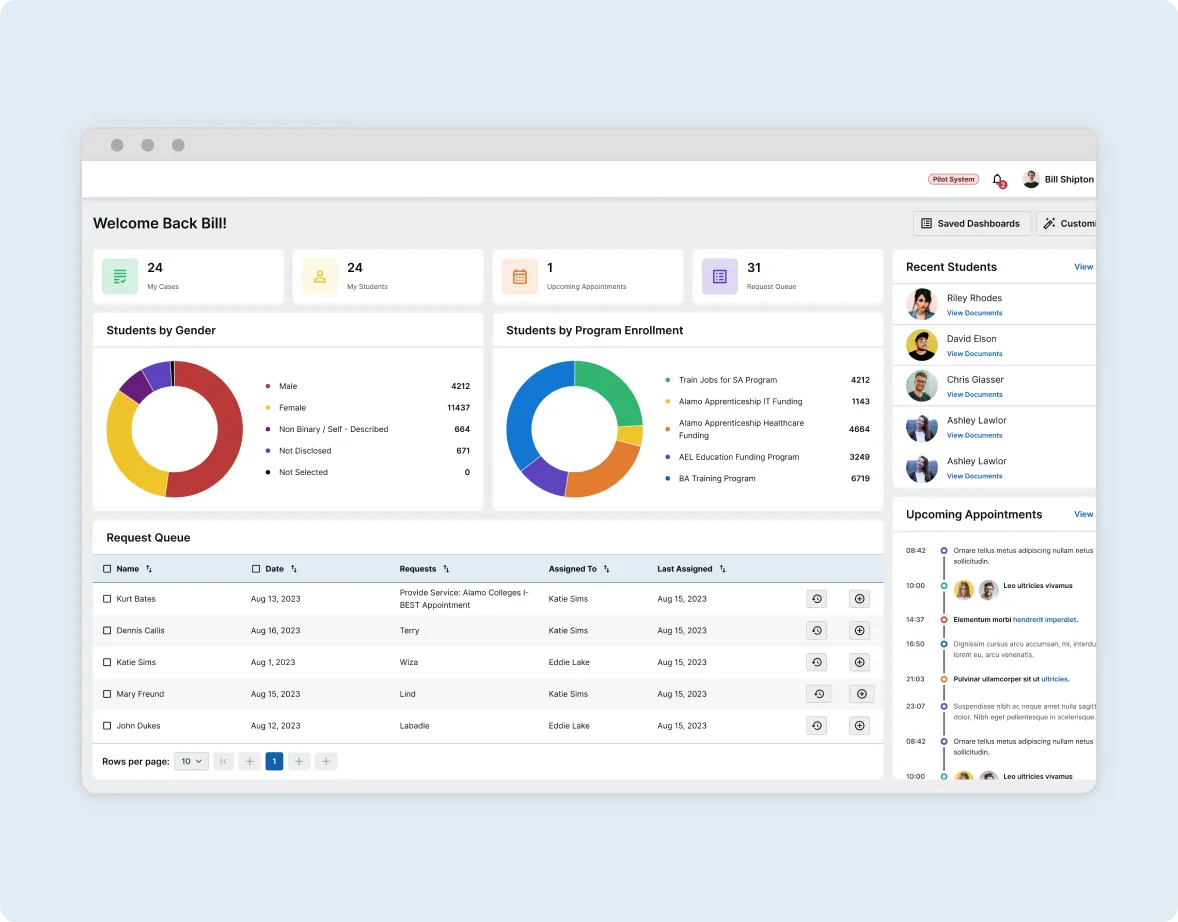1178x922 pixels.
Task: Click the purple Request Queue icon
Action: coord(720,277)
